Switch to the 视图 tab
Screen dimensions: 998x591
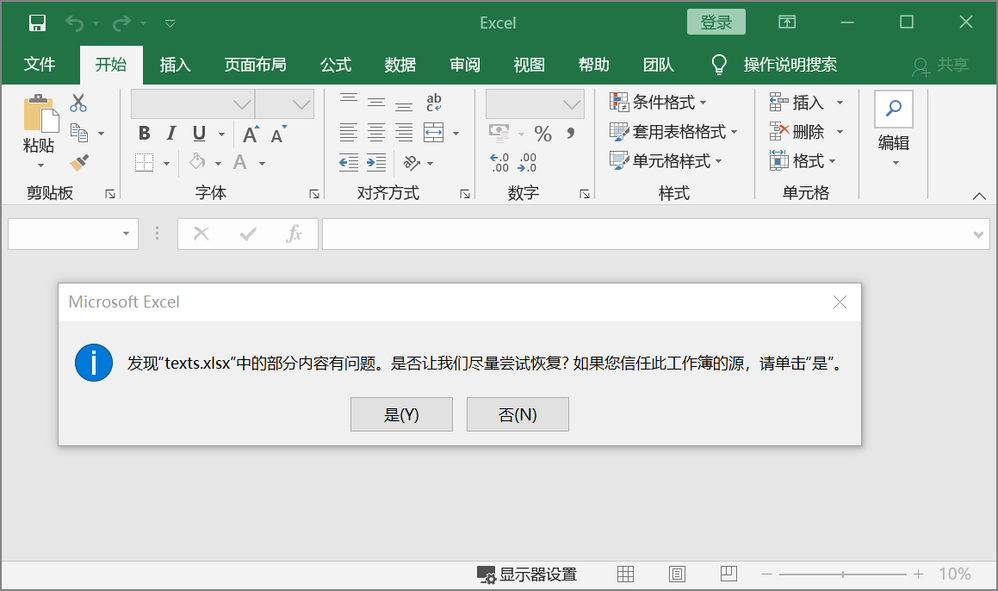coord(529,64)
